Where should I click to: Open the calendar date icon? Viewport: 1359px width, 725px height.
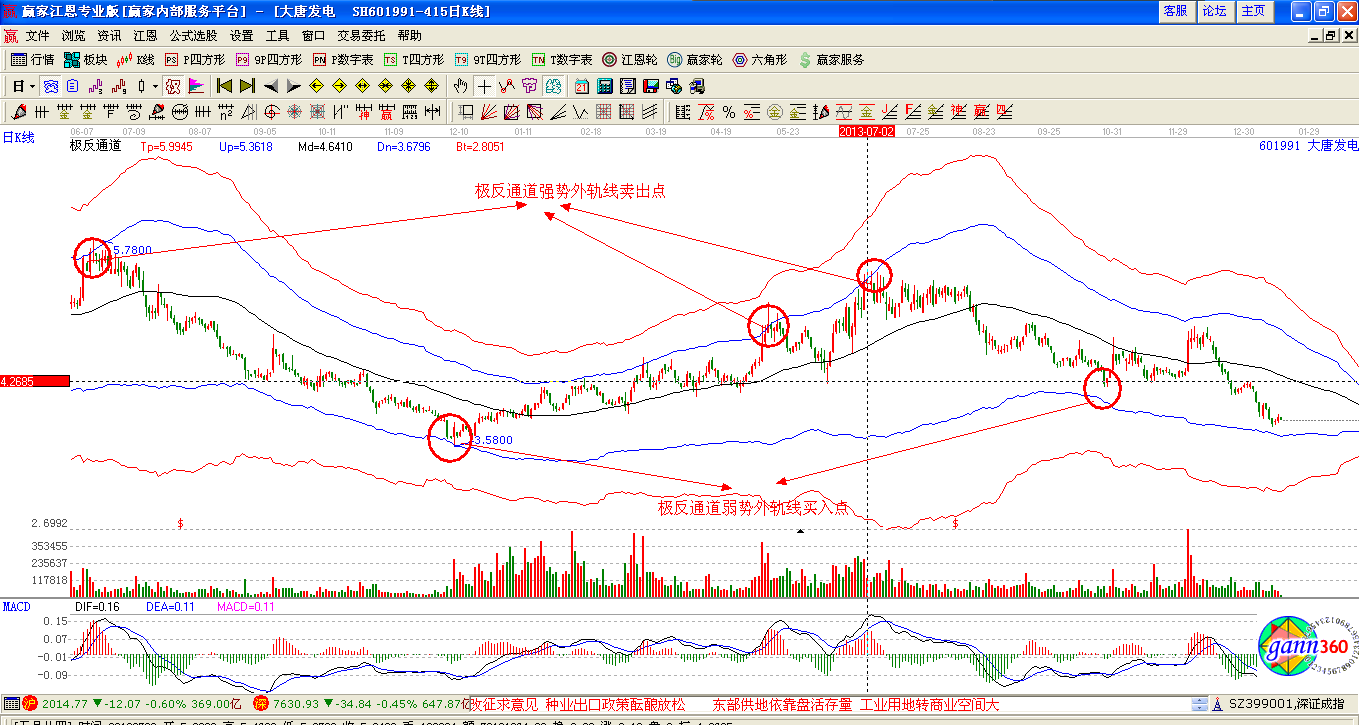[582, 86]
